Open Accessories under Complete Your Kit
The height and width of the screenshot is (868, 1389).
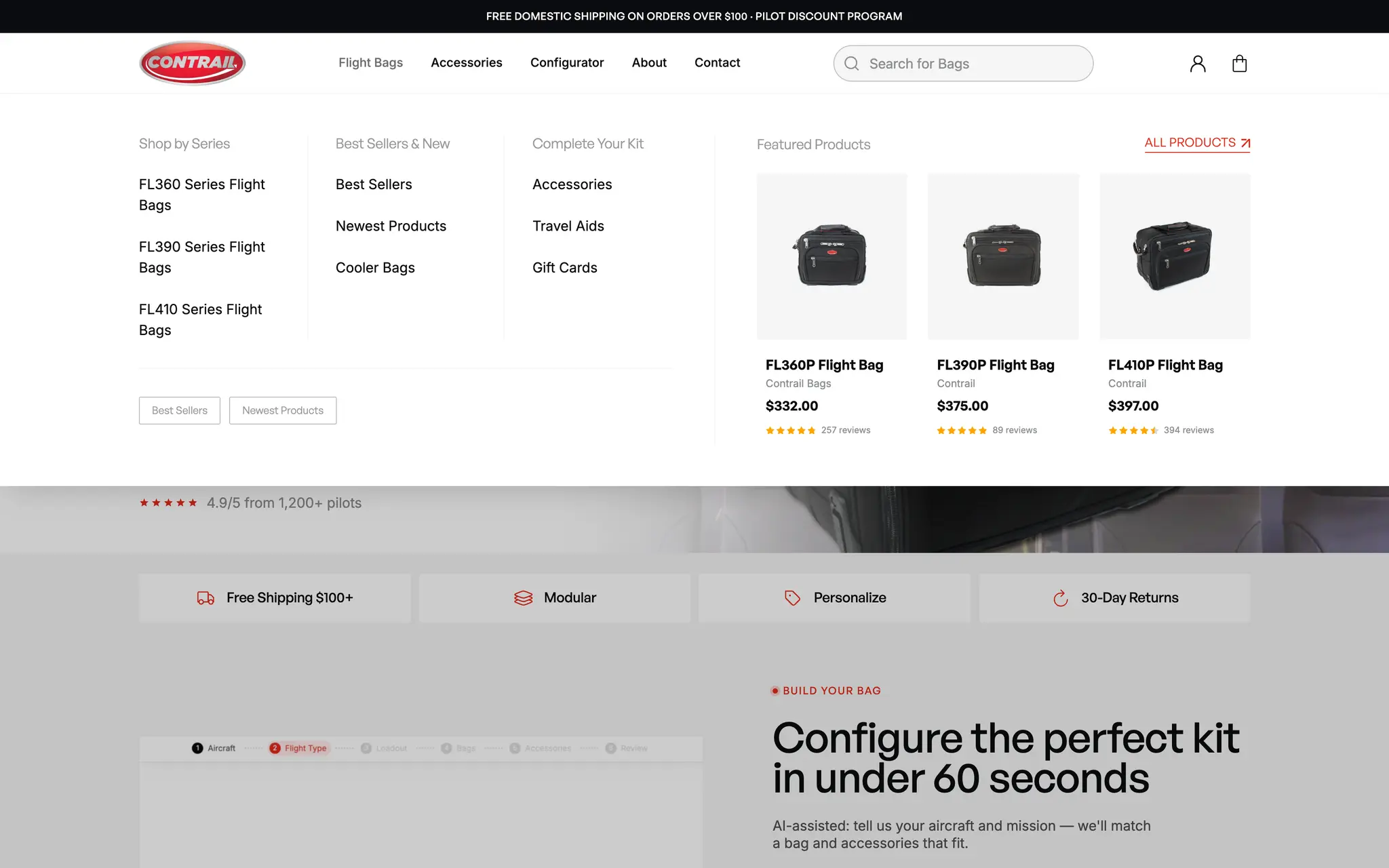(572, 184)
